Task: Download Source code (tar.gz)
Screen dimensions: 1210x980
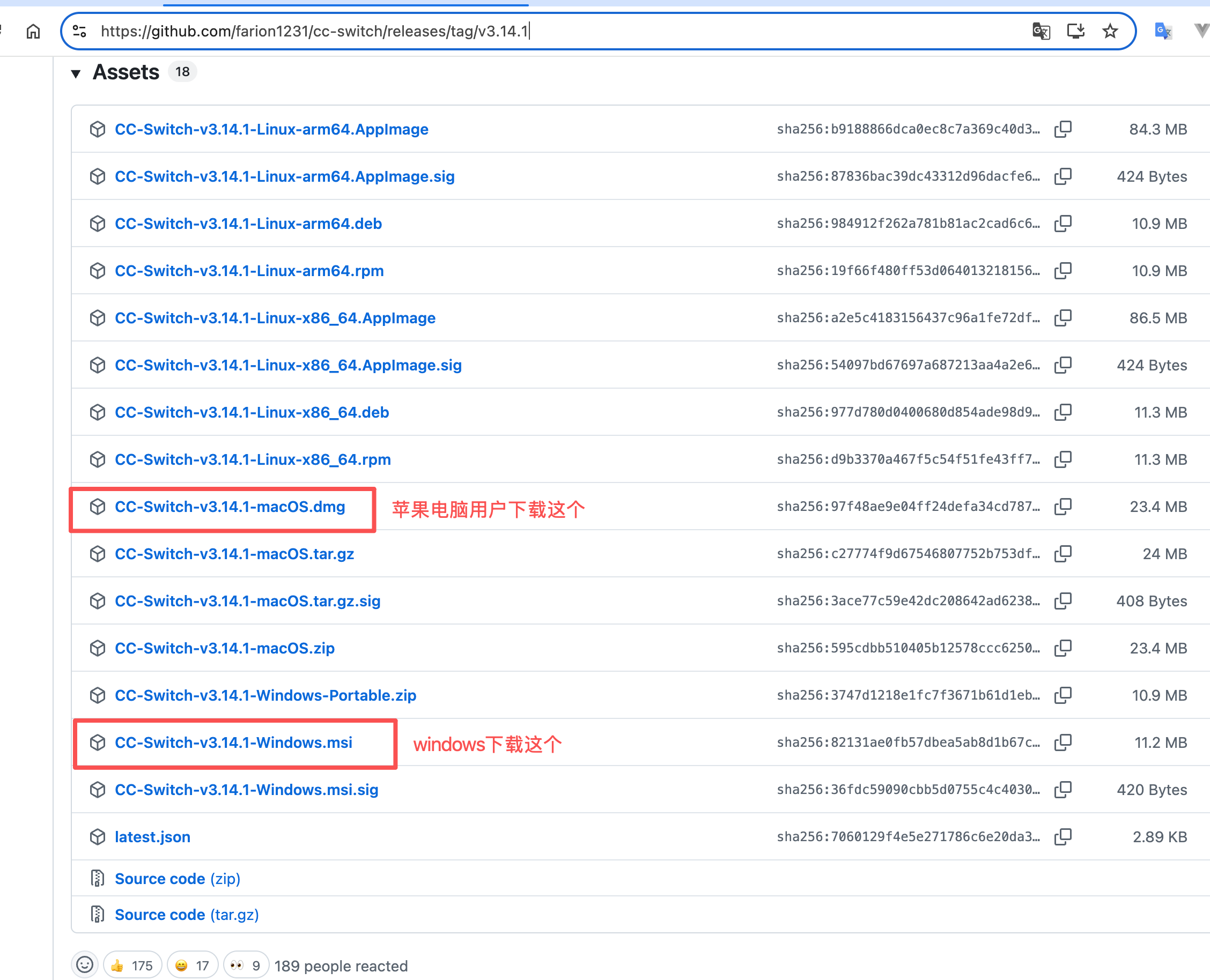Action: tap(187, 915)
